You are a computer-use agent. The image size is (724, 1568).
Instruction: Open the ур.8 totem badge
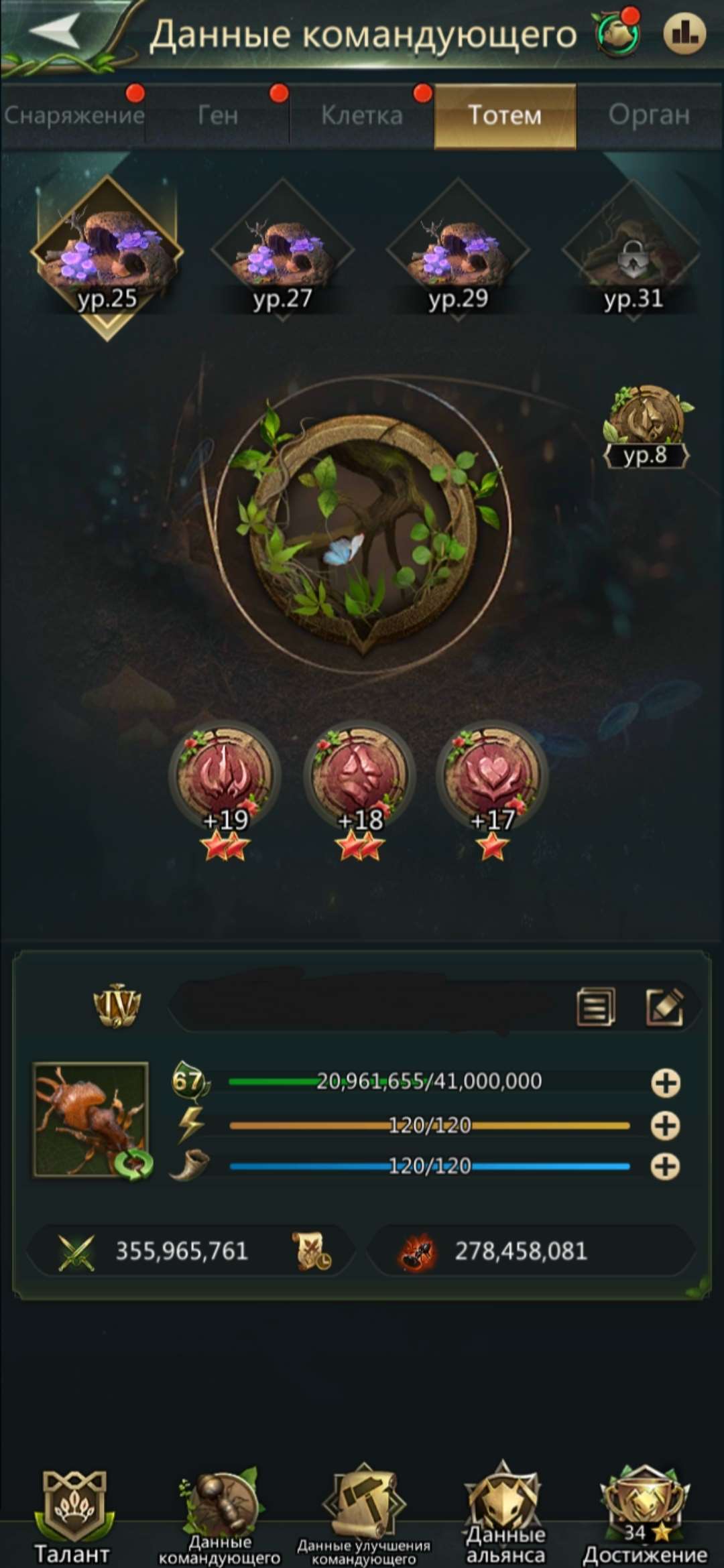tap(646, 426)
